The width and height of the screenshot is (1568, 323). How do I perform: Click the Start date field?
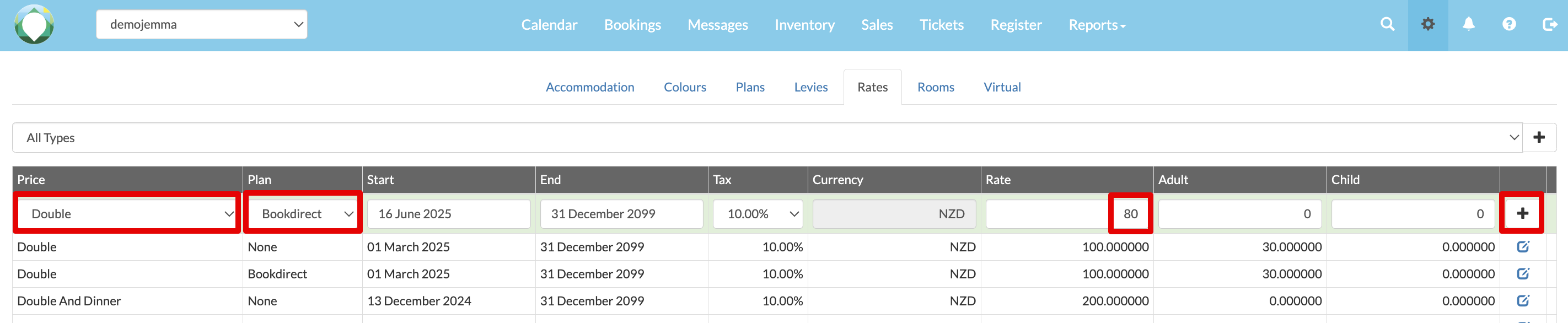point(449,213)
